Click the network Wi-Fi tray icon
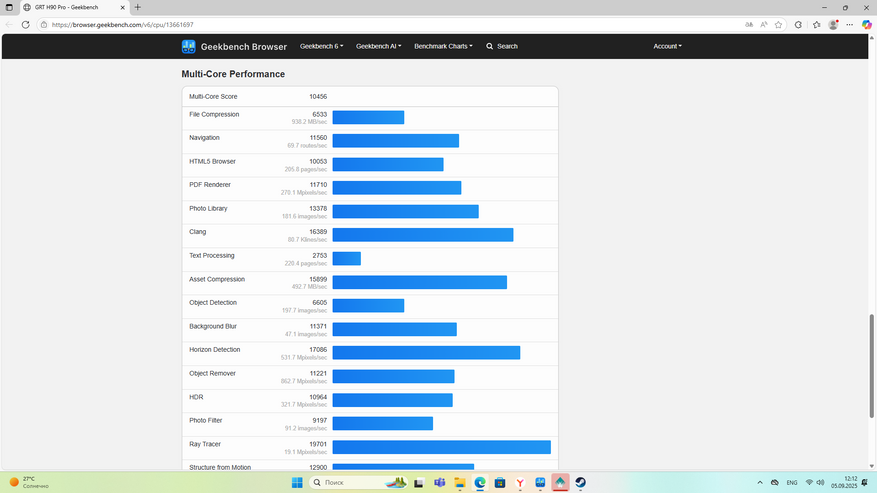This screenshot has height=493, width=877. pyautogui.click(x=809, y=482)
